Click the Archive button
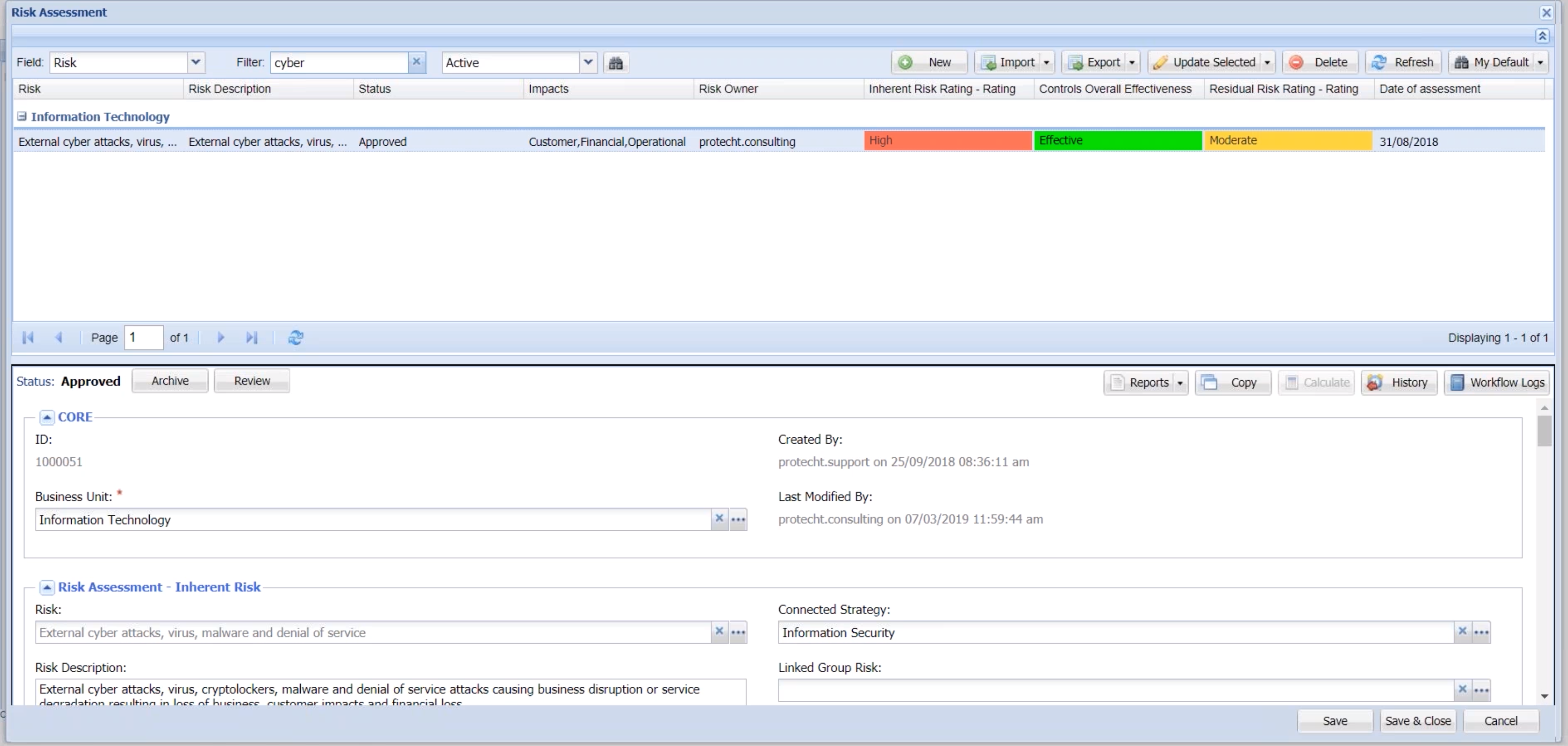Viewport: 1568px width, 746px height. point(170,381)
